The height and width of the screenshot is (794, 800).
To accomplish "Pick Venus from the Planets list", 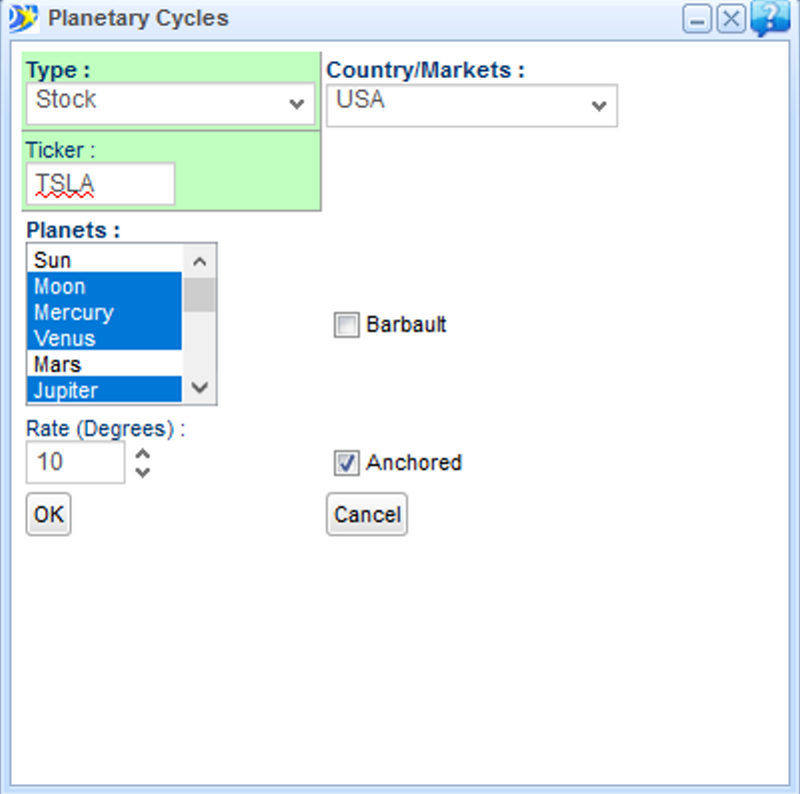I will click(104, 338).
